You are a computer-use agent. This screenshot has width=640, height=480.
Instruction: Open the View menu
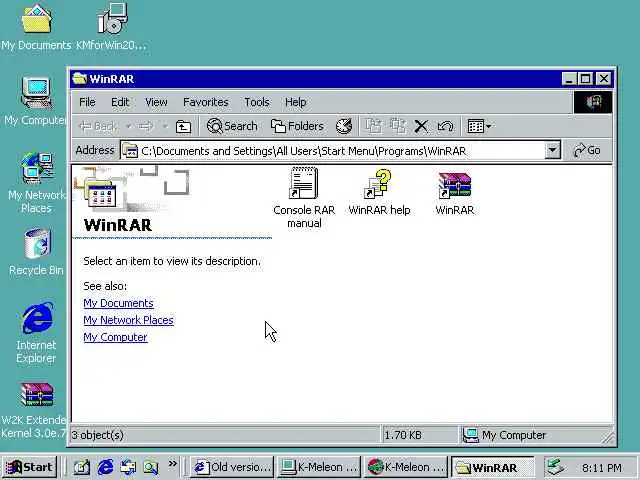click(156, 102)
